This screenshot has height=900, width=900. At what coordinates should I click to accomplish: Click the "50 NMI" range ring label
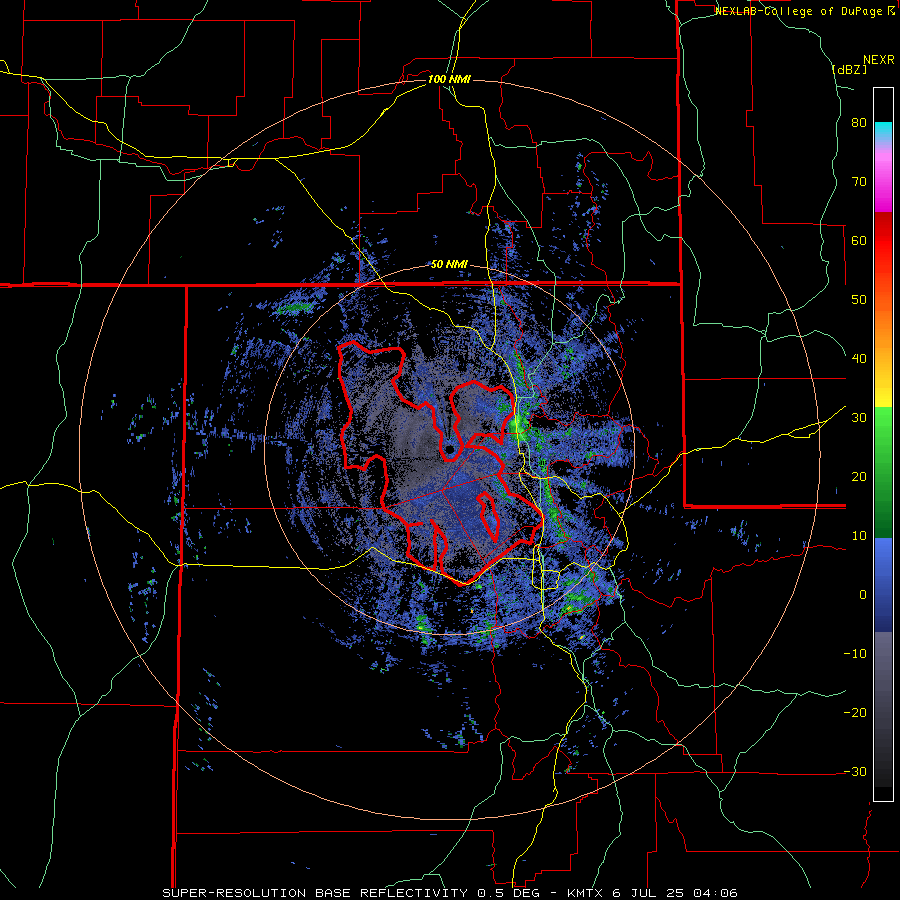[449, 265]
